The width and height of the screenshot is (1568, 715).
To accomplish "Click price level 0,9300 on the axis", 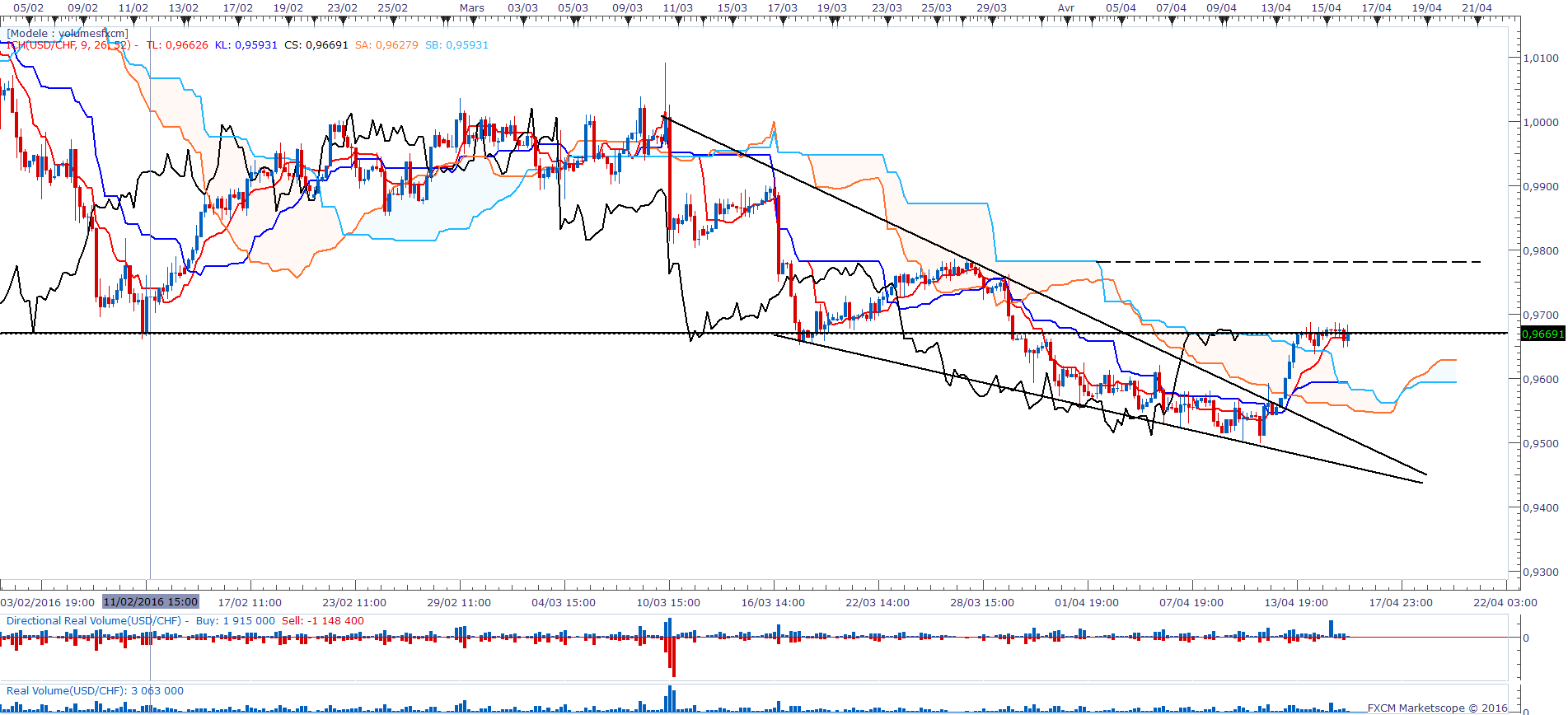I will tap(1541, 572).
